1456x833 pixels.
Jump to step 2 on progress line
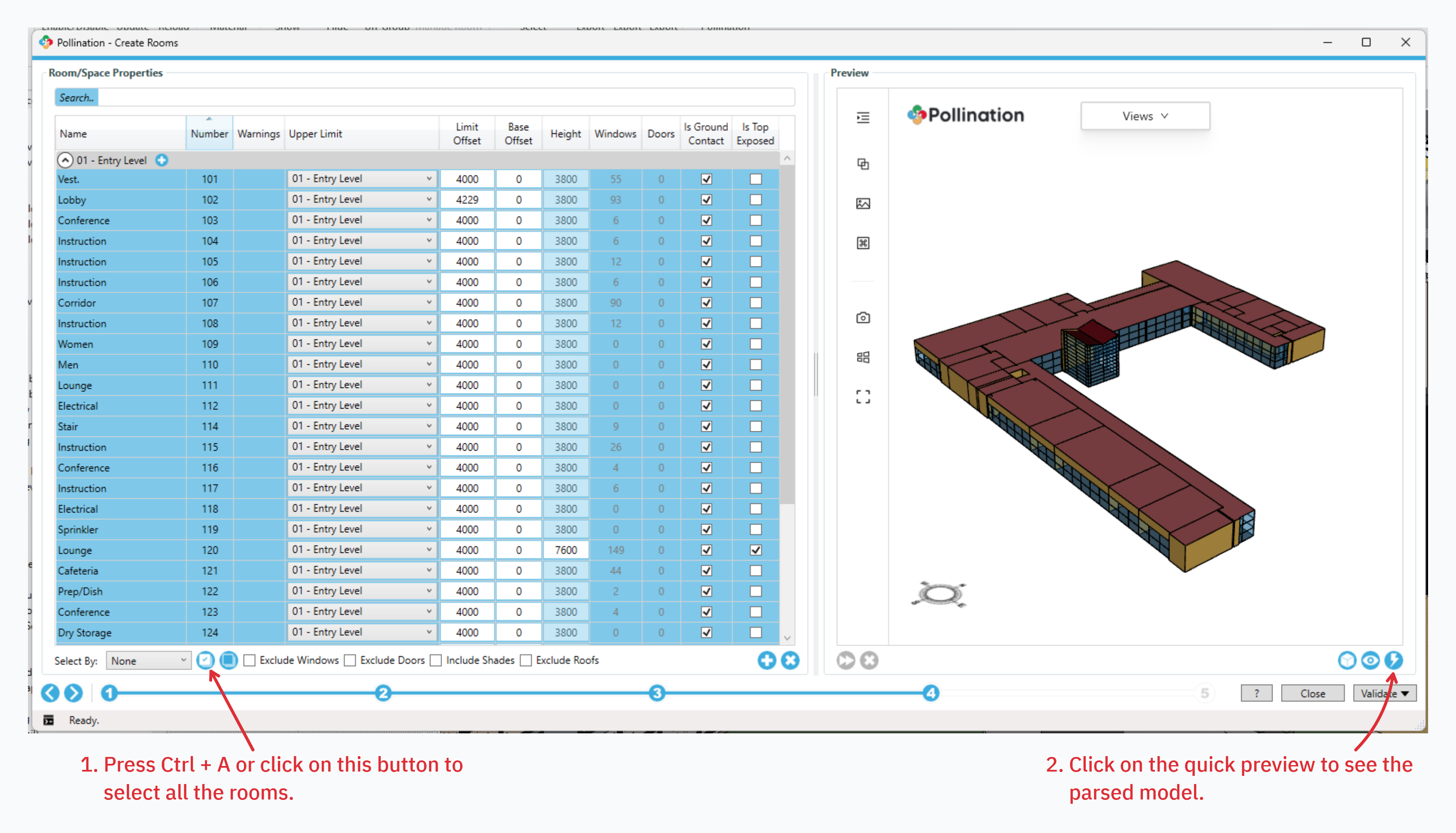[x=383, y=693]
